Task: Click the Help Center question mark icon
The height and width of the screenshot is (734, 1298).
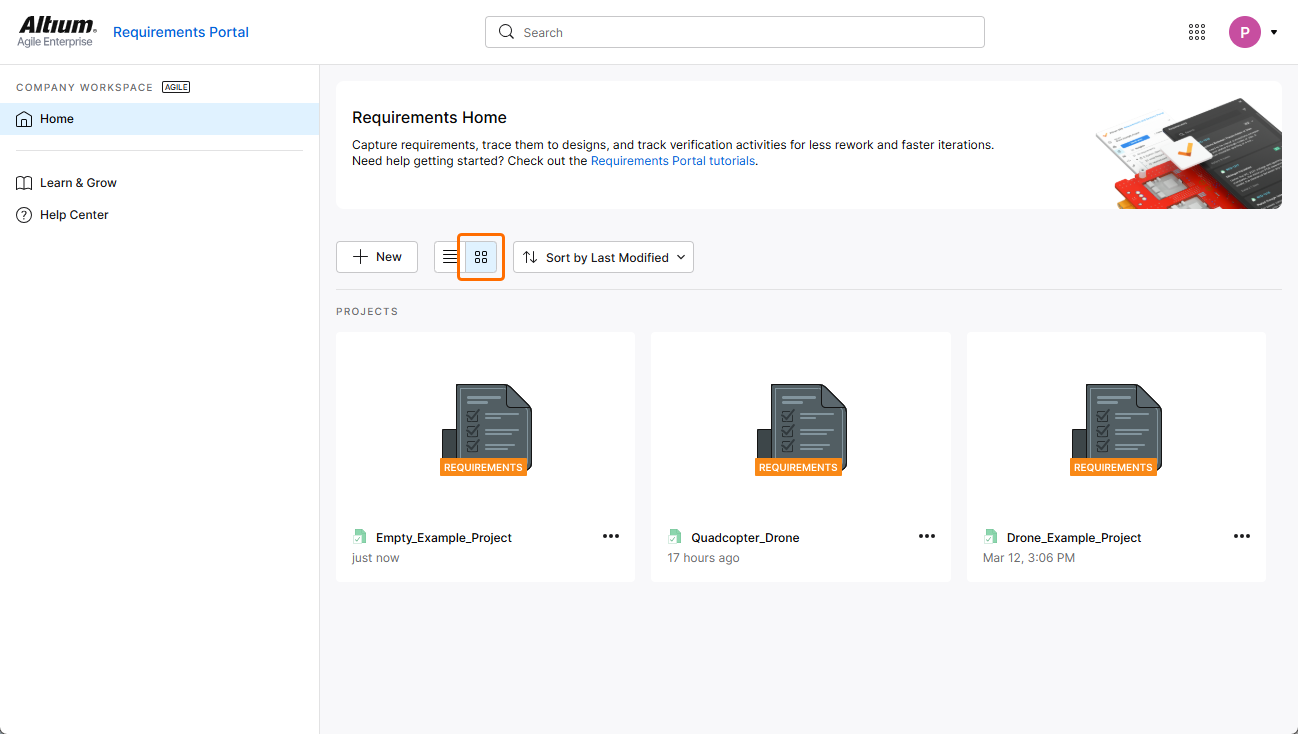Action: point(24,215)
